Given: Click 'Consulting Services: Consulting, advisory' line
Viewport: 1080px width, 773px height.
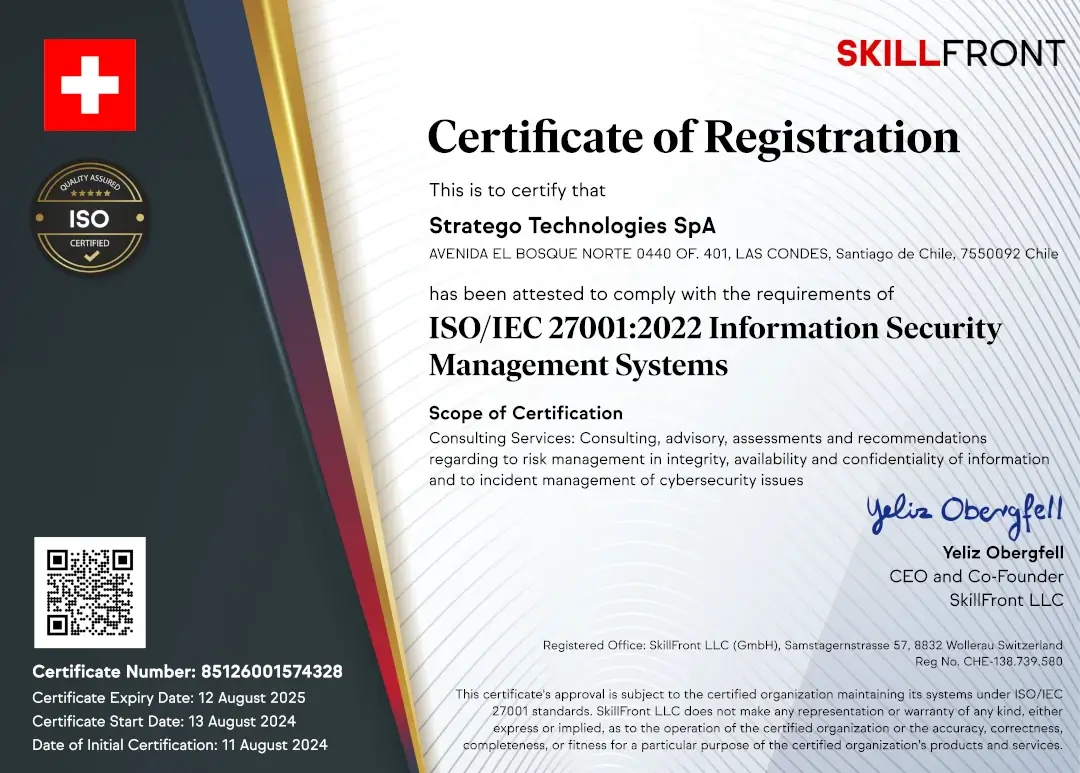Looking at the screenshot, I should point(708,438).
